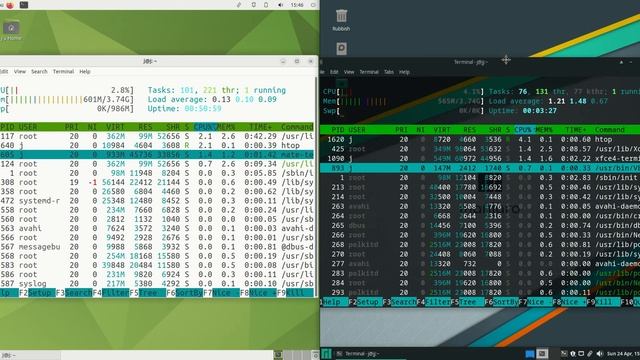Click F9 Kill in right htop
640x360 pixels.
click(603, 302)
